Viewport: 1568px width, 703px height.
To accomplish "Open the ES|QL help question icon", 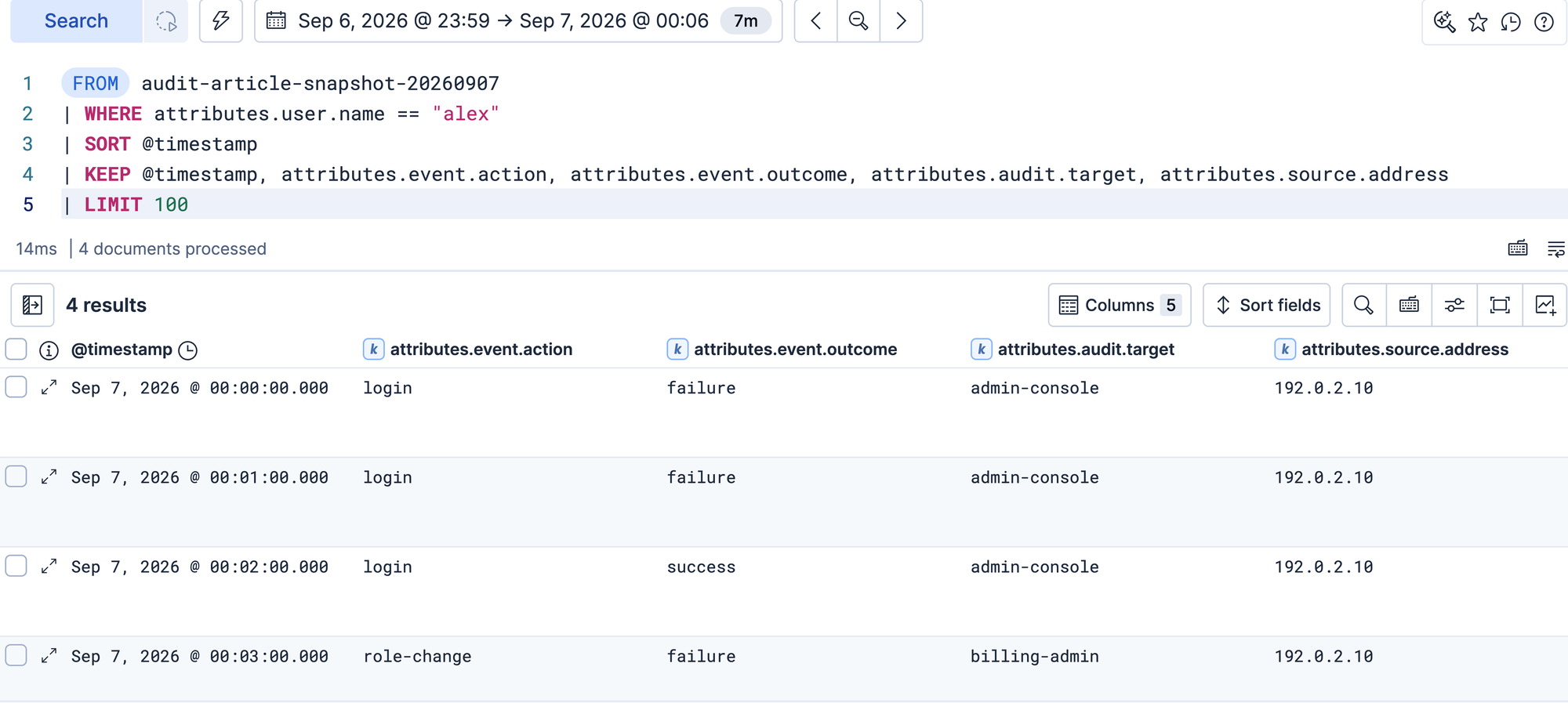I will pos(1544,22).
